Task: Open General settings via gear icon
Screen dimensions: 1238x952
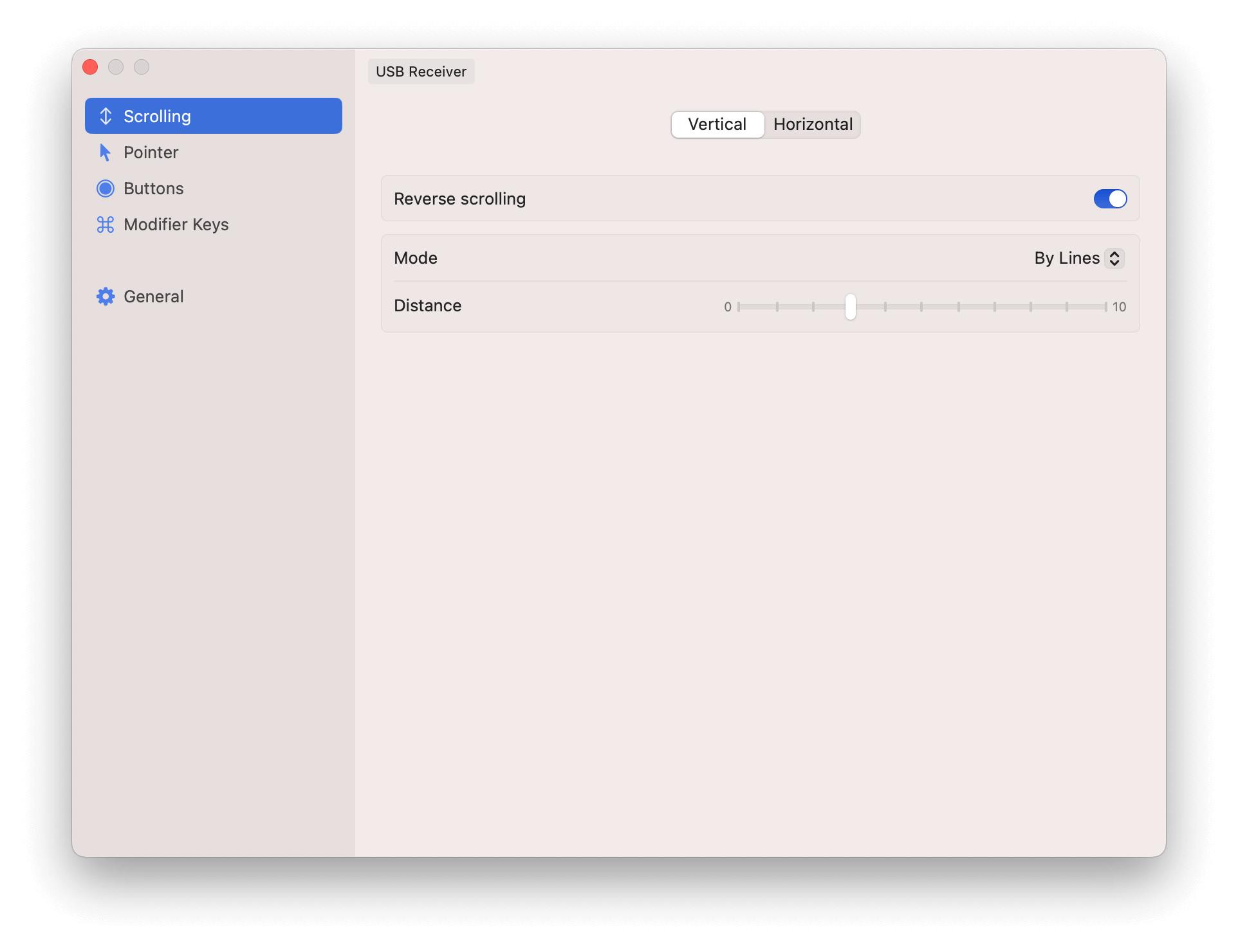Action: coord(106,296)
